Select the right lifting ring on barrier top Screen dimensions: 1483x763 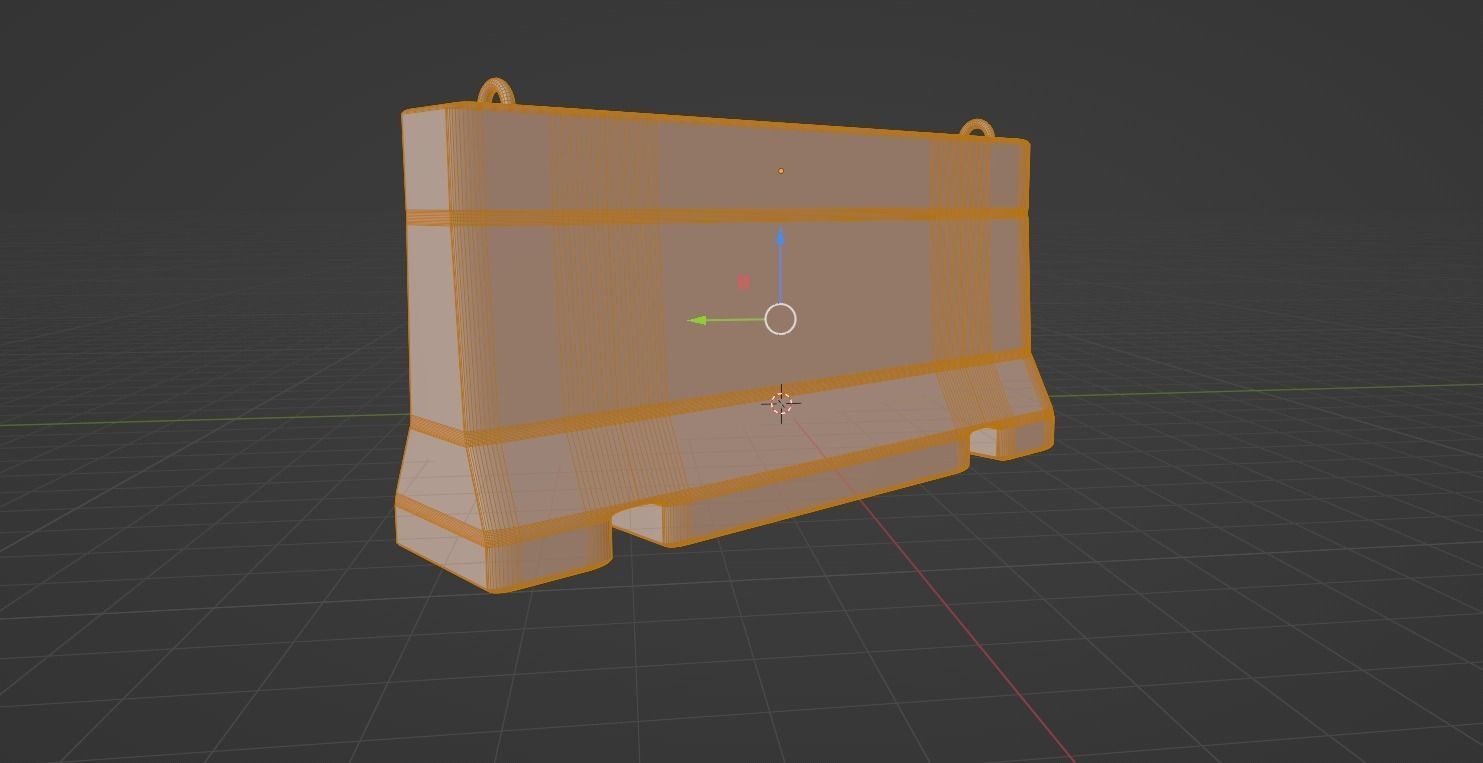977,130
